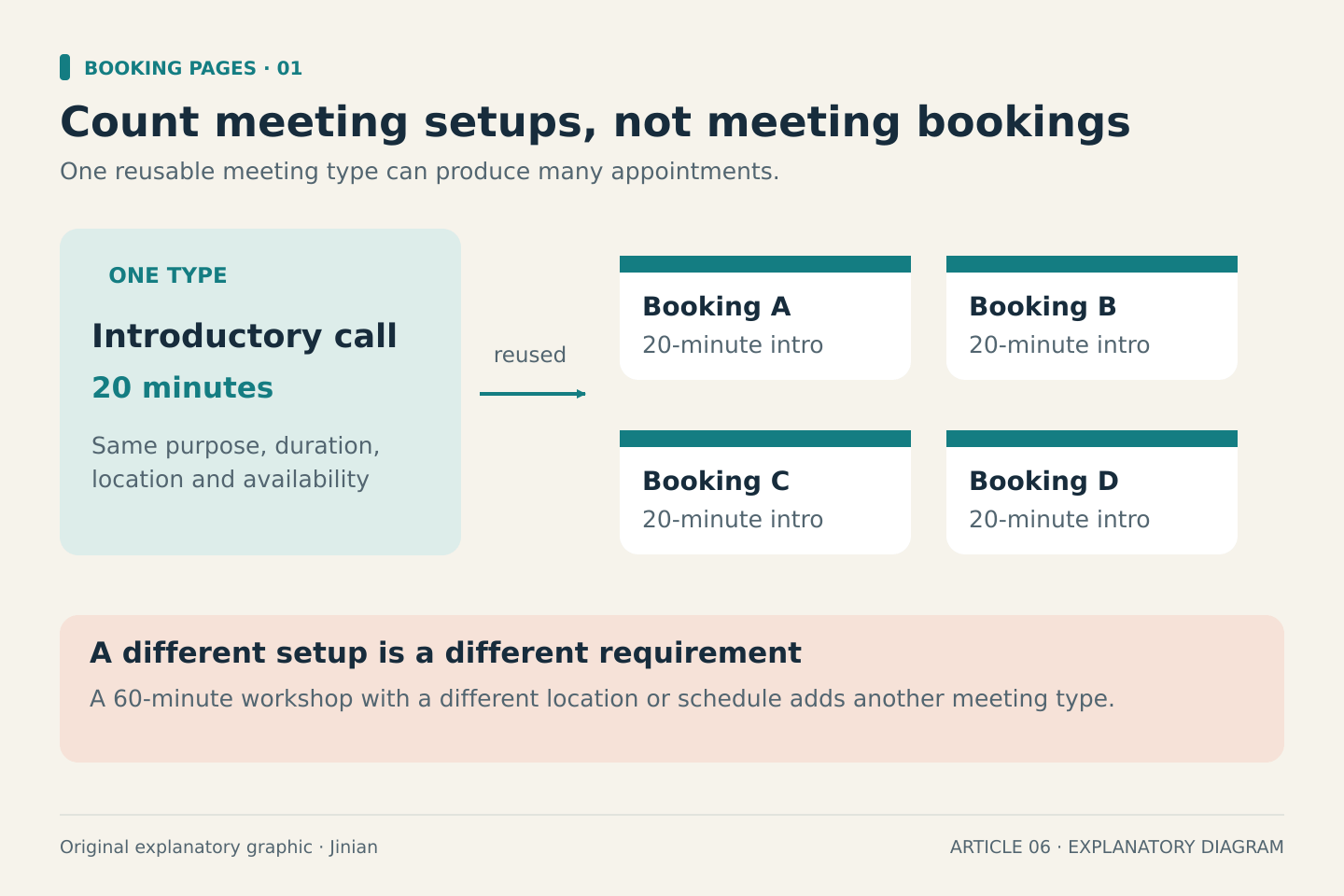
Task: Open the Booking B card
Action: [x=1092, y=317]
